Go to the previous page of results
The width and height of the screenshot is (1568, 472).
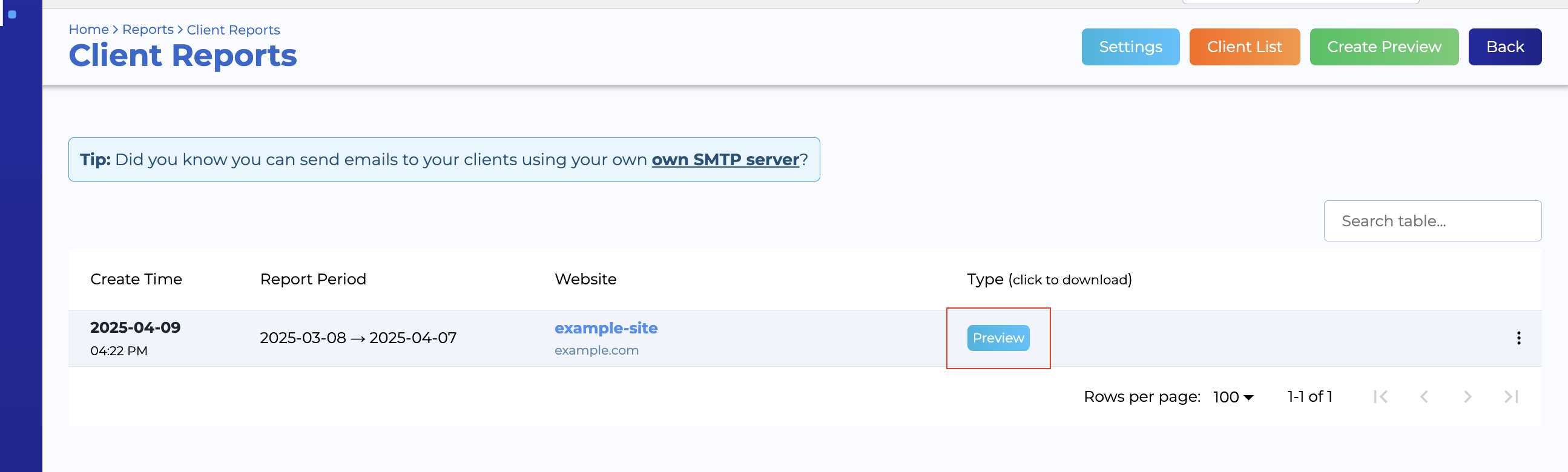1424,397
